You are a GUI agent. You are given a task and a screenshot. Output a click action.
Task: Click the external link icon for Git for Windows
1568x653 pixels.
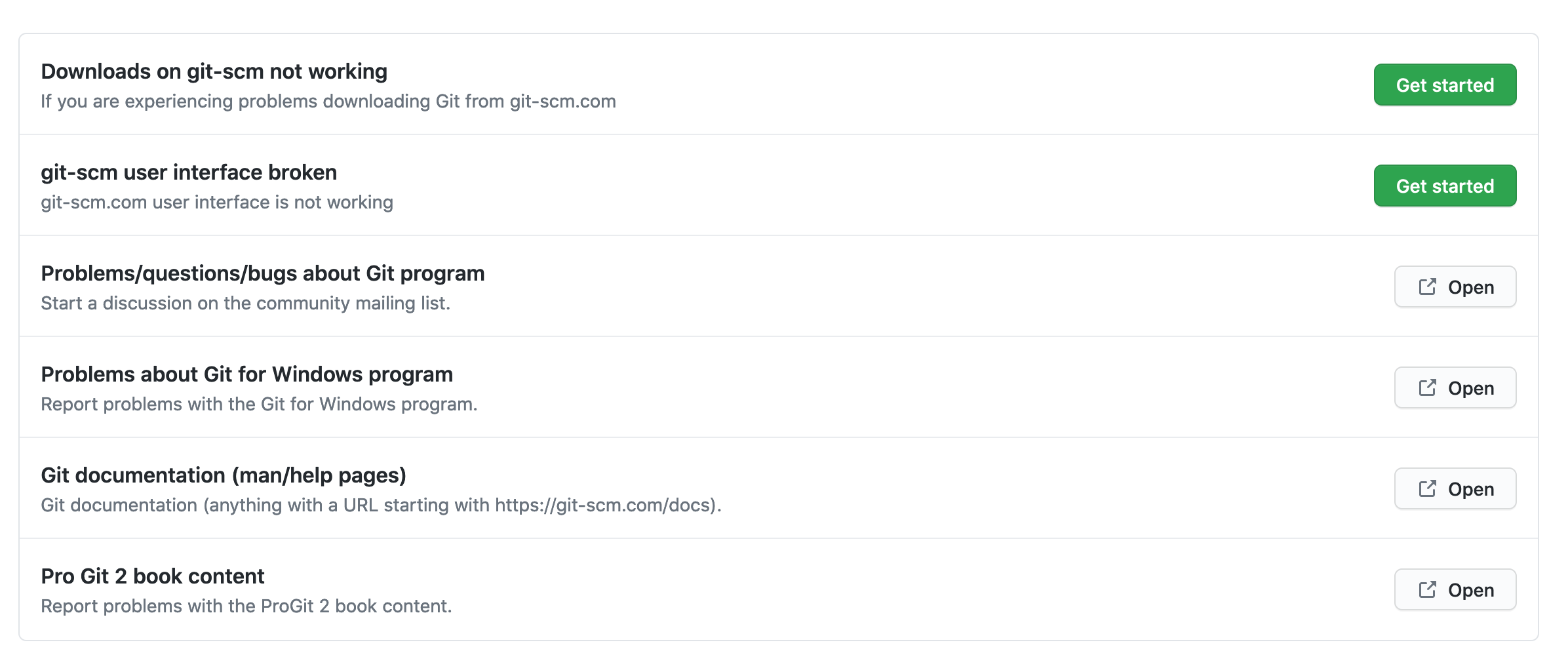point(1426,387)
